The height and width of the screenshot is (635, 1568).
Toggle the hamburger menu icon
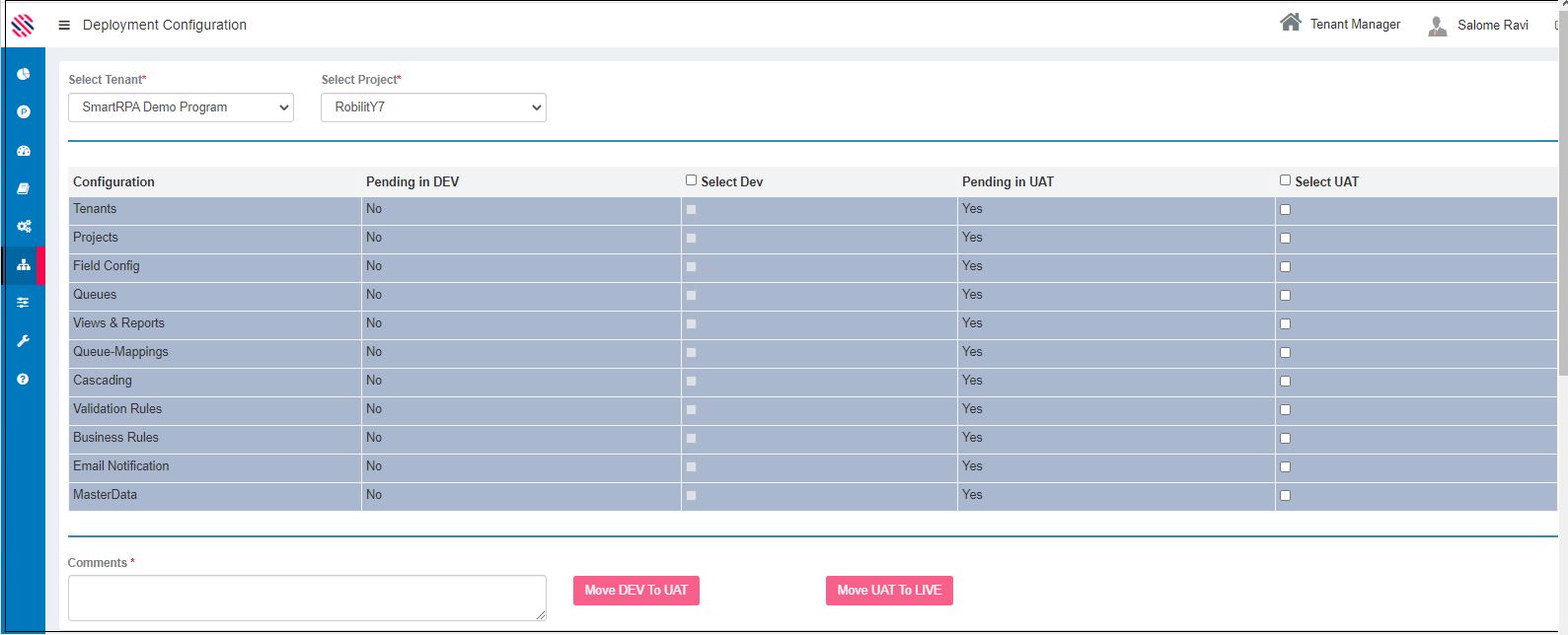(x=64, y=26)
